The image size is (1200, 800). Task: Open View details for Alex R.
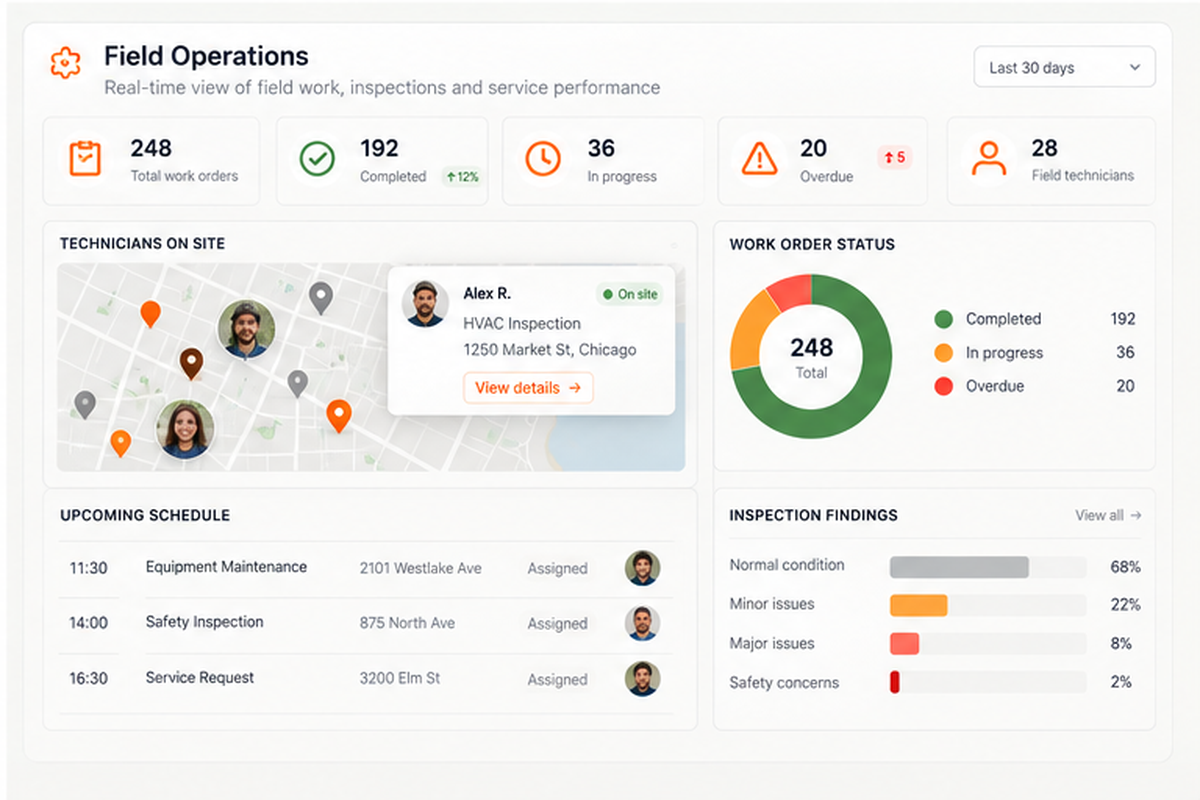click(528, 388)
